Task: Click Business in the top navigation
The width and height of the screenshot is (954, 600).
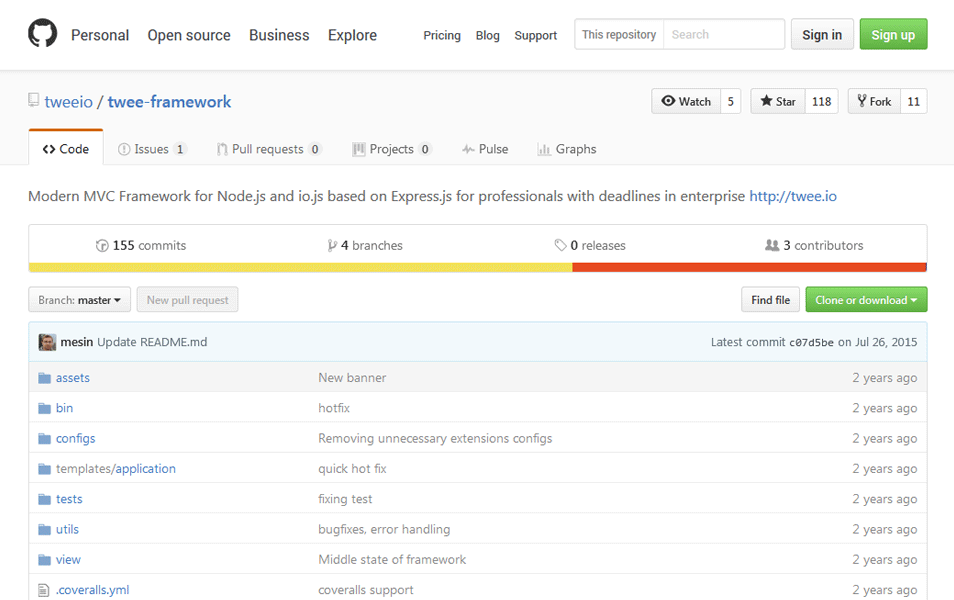Action: (x=279, y=35)
